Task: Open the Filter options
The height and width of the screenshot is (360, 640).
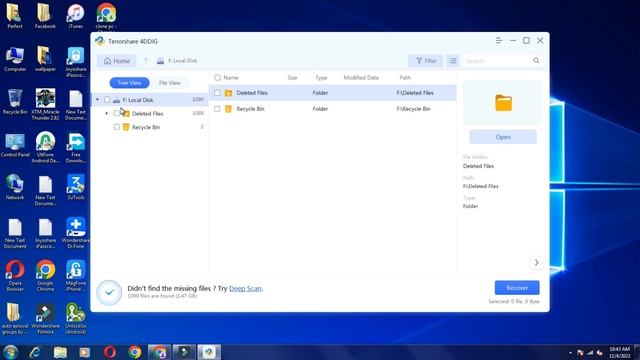Action: (426, 61)
